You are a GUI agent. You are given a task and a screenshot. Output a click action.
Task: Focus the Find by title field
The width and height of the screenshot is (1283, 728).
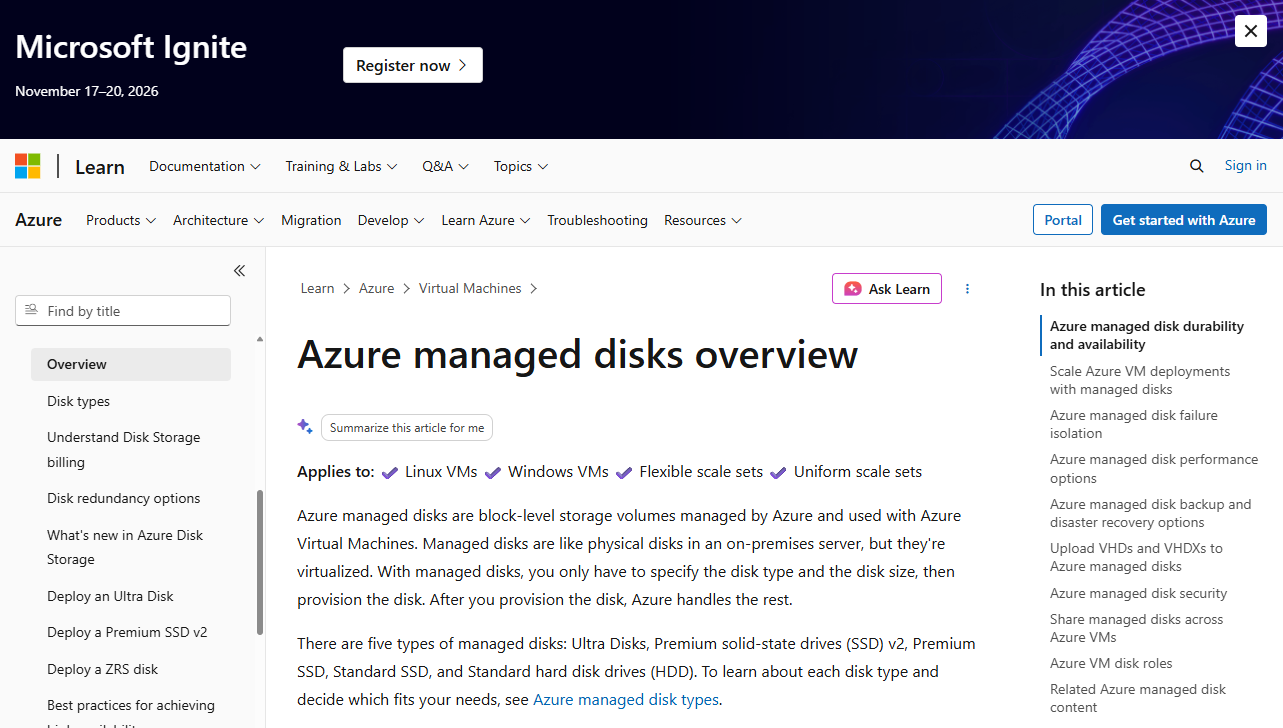[x=123, y=311]
